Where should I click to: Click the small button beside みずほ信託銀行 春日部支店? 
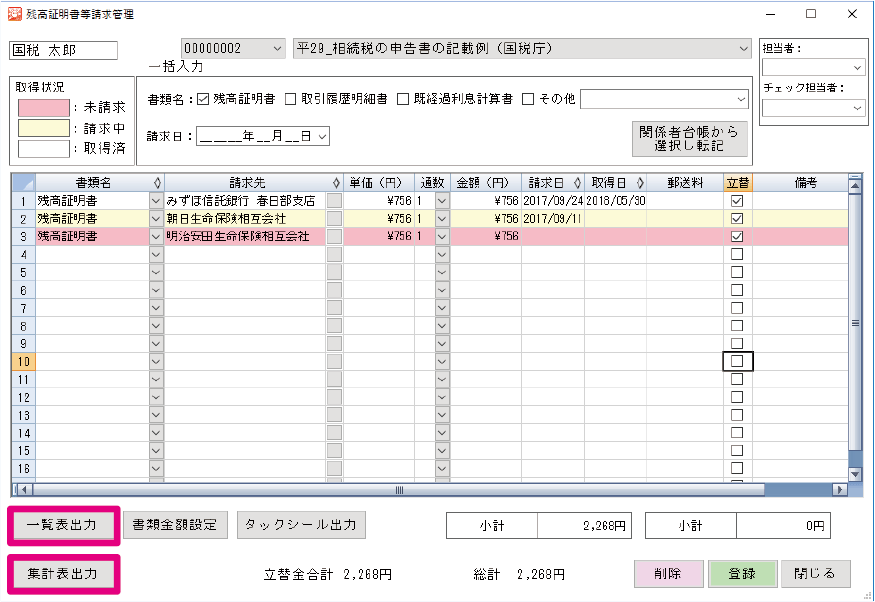(x=334, y=201)
